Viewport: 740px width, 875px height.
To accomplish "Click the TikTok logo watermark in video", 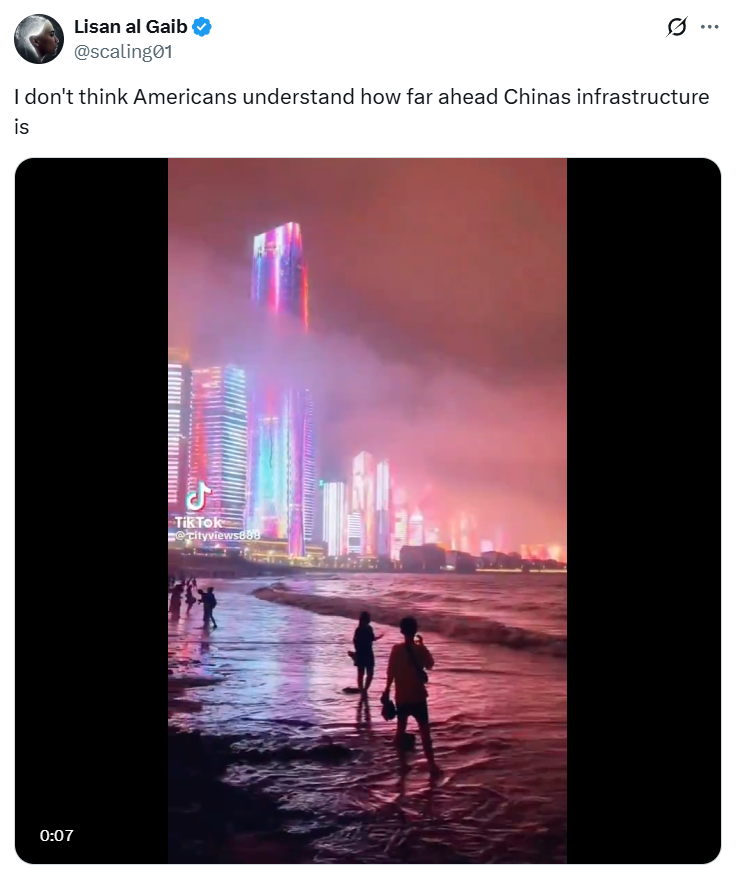I will [x=198, y=496].
